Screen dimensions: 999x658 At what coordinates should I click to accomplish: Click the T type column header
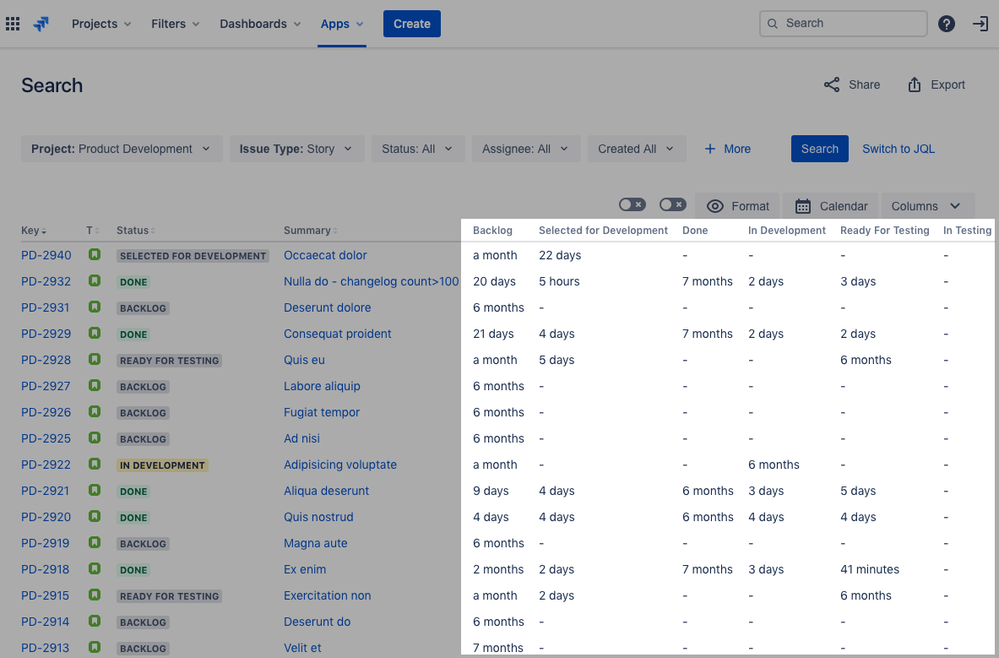[92, 231]
